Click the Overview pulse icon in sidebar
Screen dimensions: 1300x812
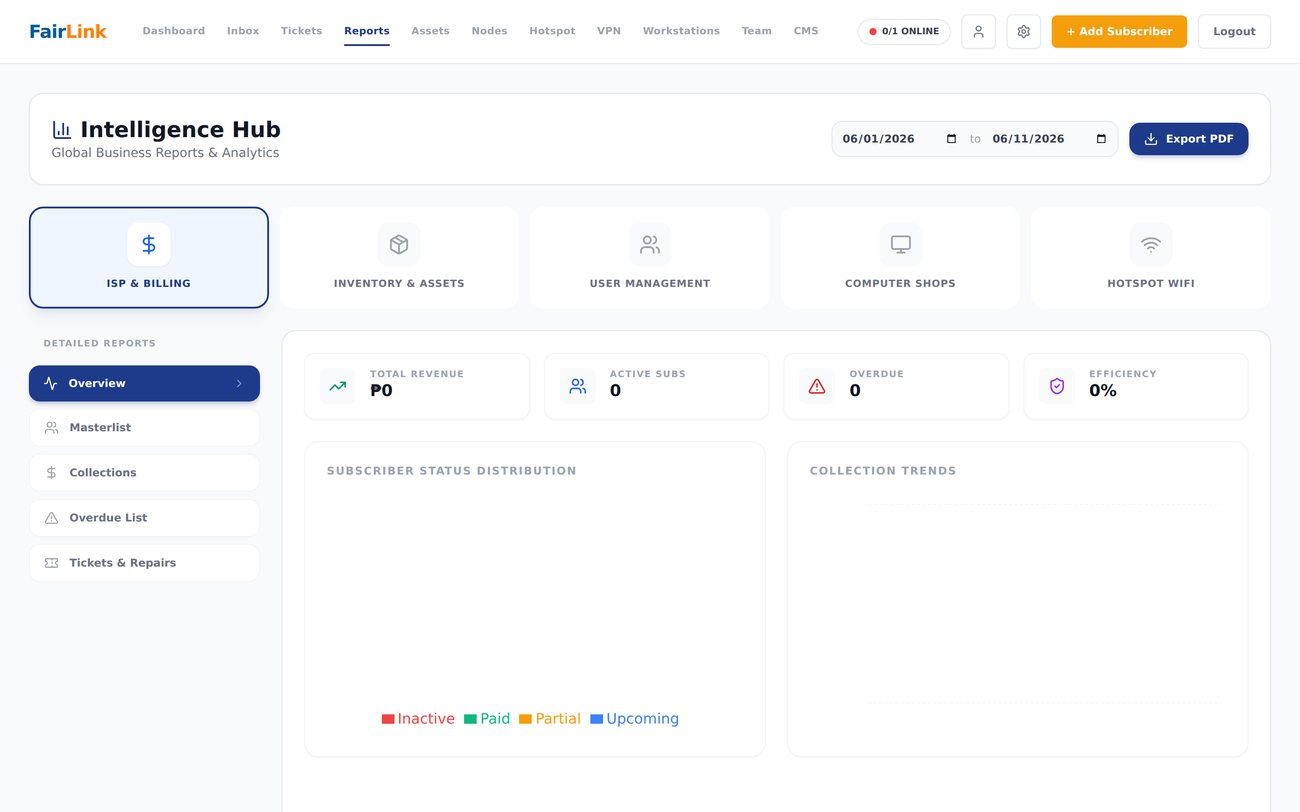tap(51, 383)
